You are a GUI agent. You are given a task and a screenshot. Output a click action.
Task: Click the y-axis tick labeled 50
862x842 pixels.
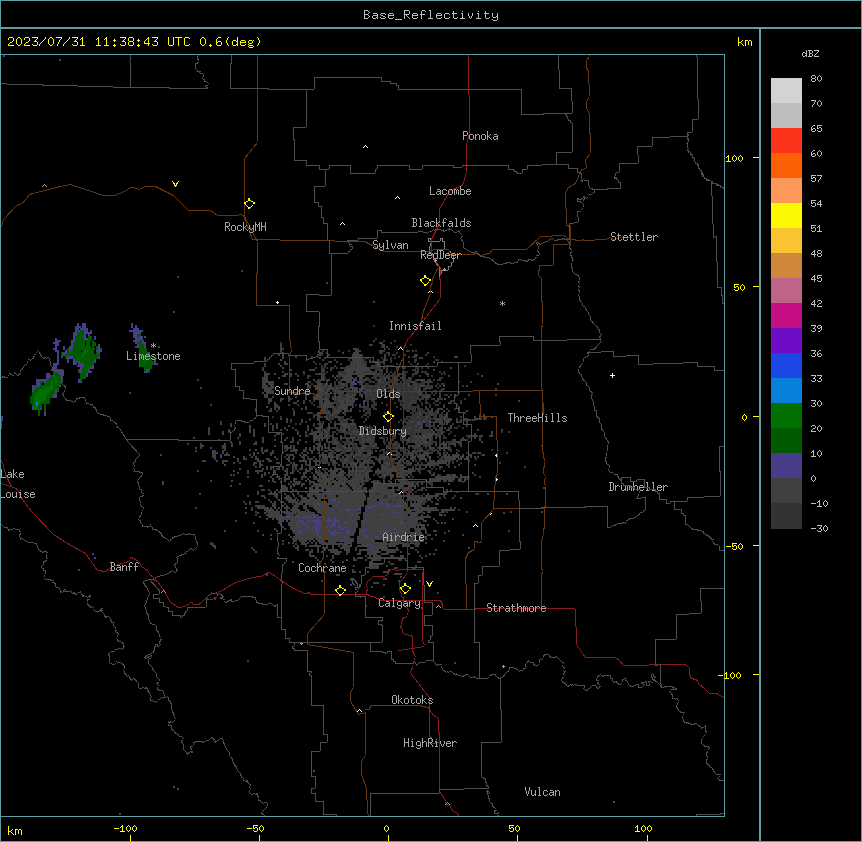click(x=739, y=287)
